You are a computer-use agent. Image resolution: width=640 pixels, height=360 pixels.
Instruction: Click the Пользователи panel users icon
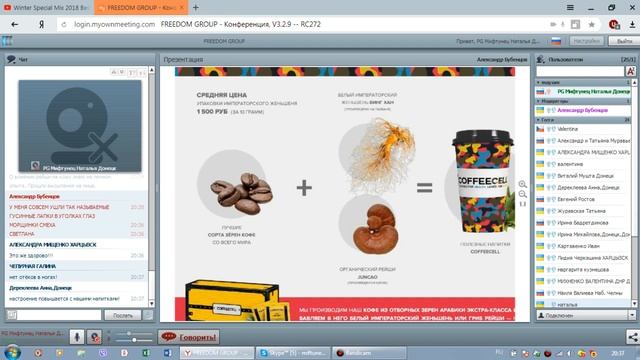coord(541,60)
